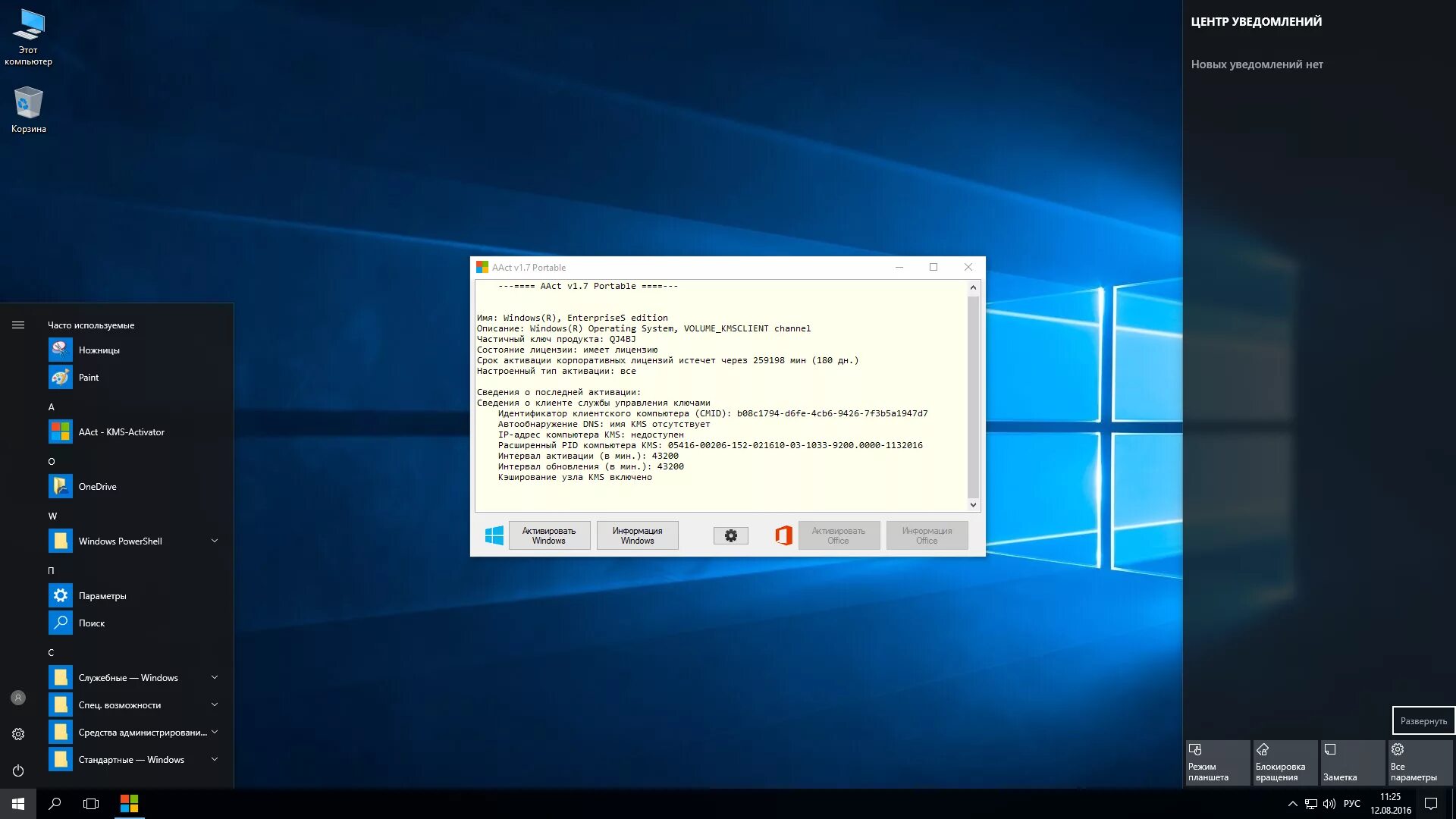Image resolution: width=1456 pixels, height=819 pixels.
Task: Open the Start menu hamburger icon
Action: click(x=18, y=325)
